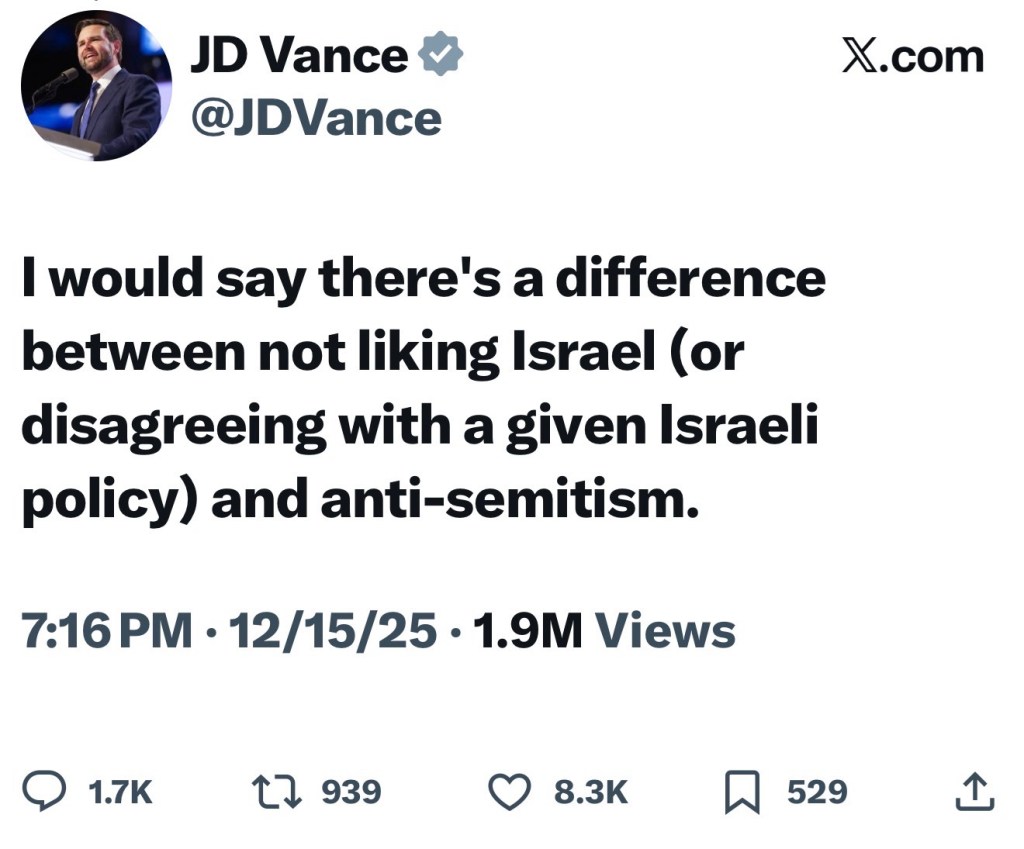This screenshot has height=849, width=1024.
Task: Click the 7:16 PM timestamp
Action: [x=106, y=631]
